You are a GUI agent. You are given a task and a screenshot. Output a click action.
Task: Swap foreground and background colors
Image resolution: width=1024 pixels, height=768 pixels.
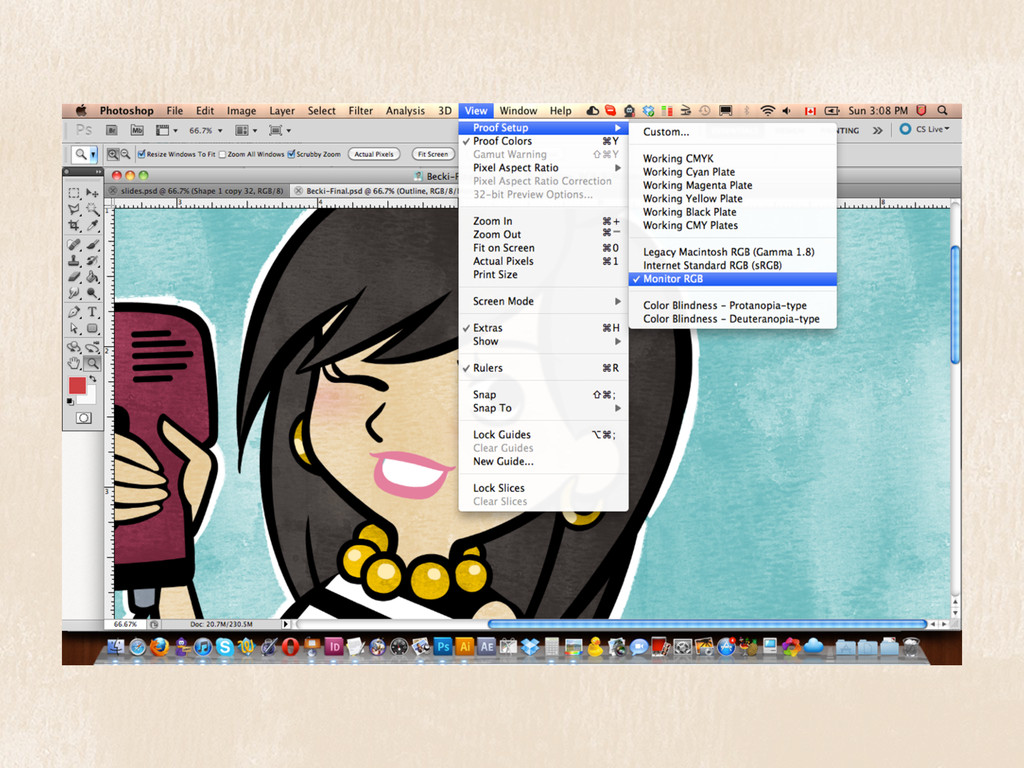pos(93,379)
